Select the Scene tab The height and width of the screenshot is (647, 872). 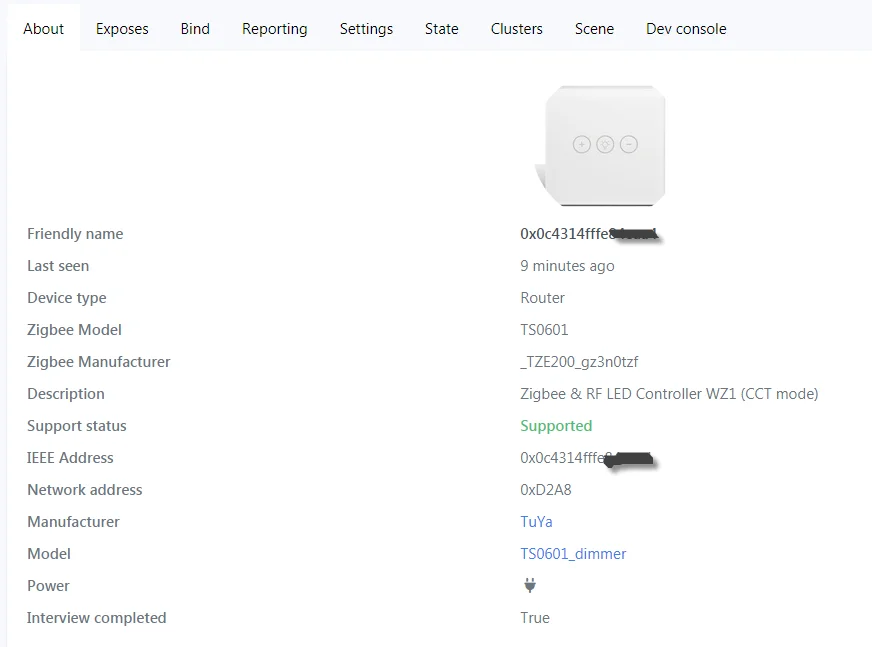pyautogui.click(x=594, y=29)
